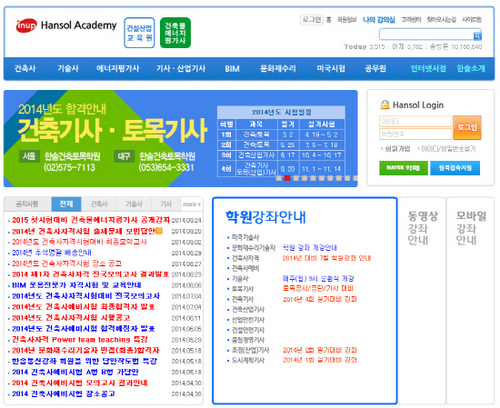Go to 나의 강의실
Viewport: 500px width, 408px height.
click(x=379, y=20)
